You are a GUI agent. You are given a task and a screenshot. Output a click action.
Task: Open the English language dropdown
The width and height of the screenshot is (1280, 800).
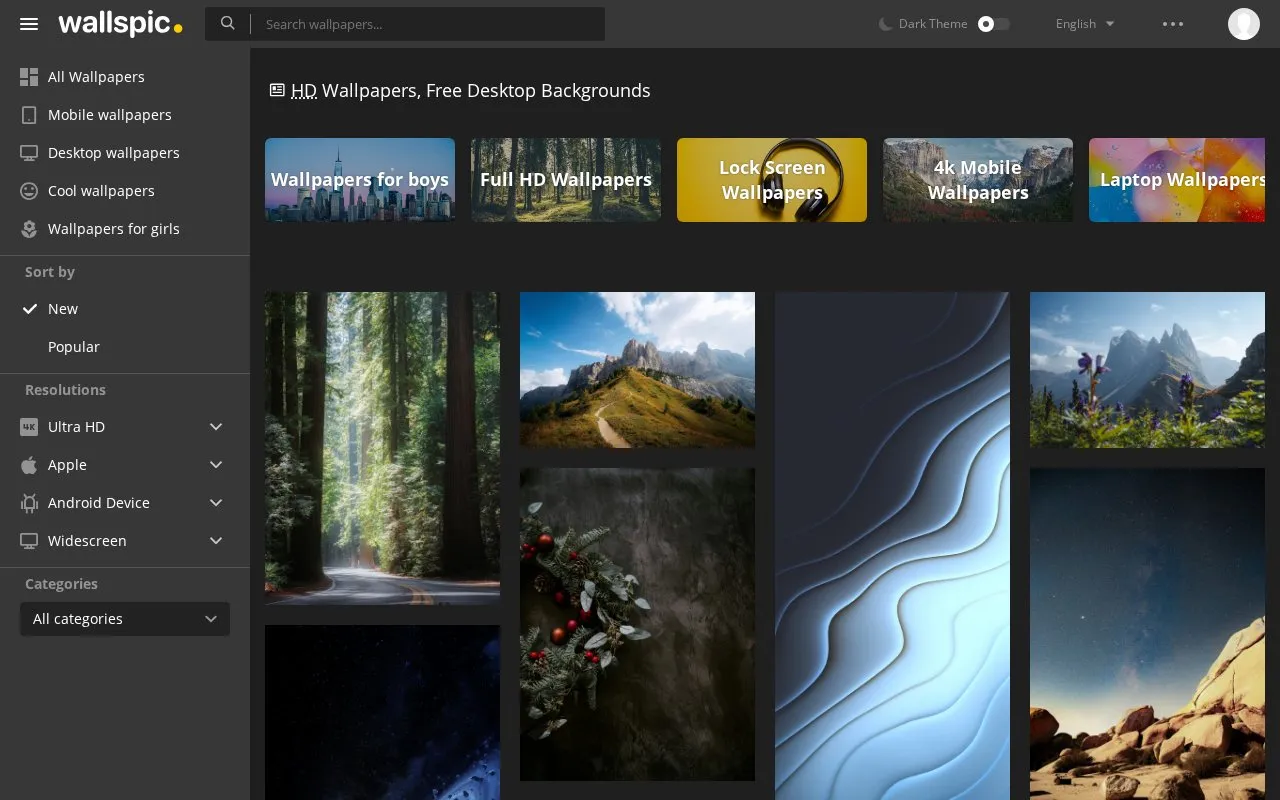pyautogui.click(x=1085, y=24)
